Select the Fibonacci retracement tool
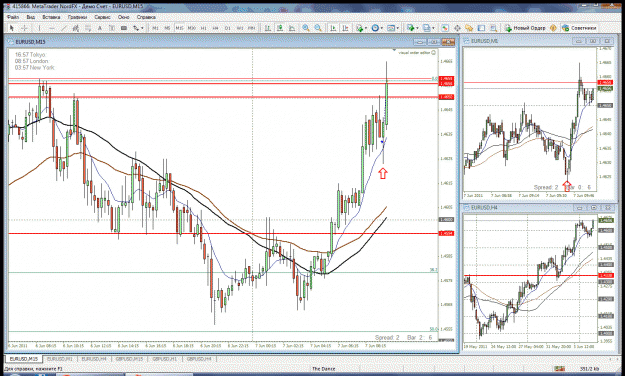 pyautogui.click(x=88, y=28)
